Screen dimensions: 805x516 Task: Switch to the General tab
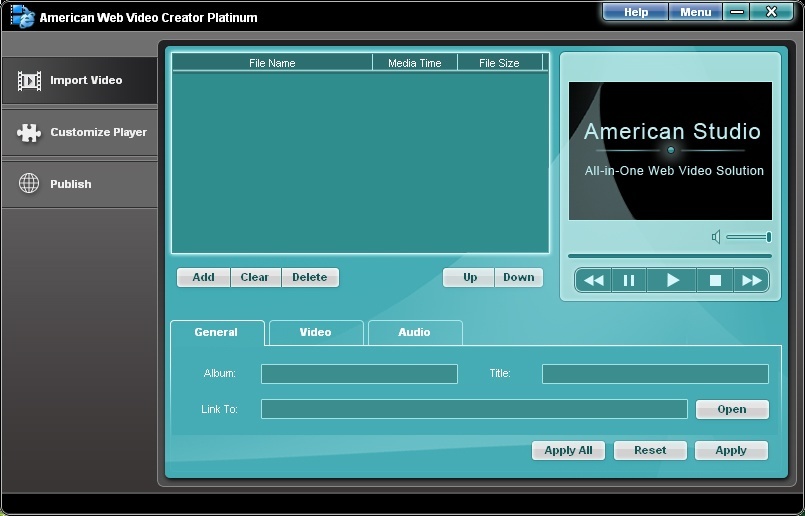(217, 333)
